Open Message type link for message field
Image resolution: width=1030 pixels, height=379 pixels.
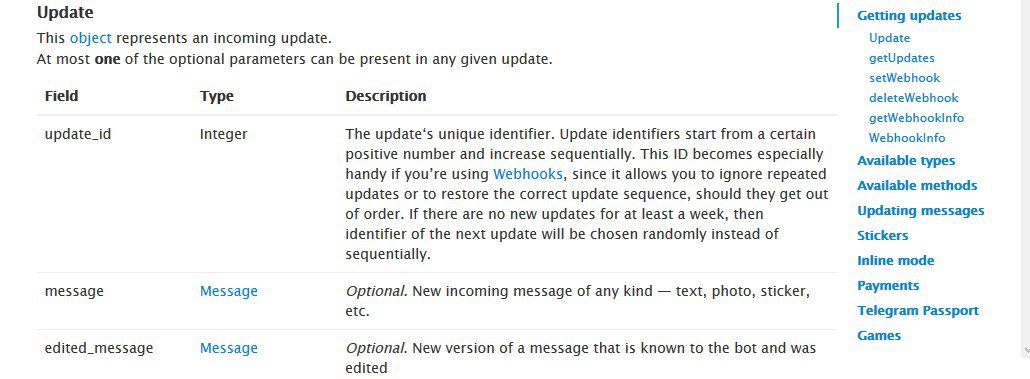click(229, 291)
